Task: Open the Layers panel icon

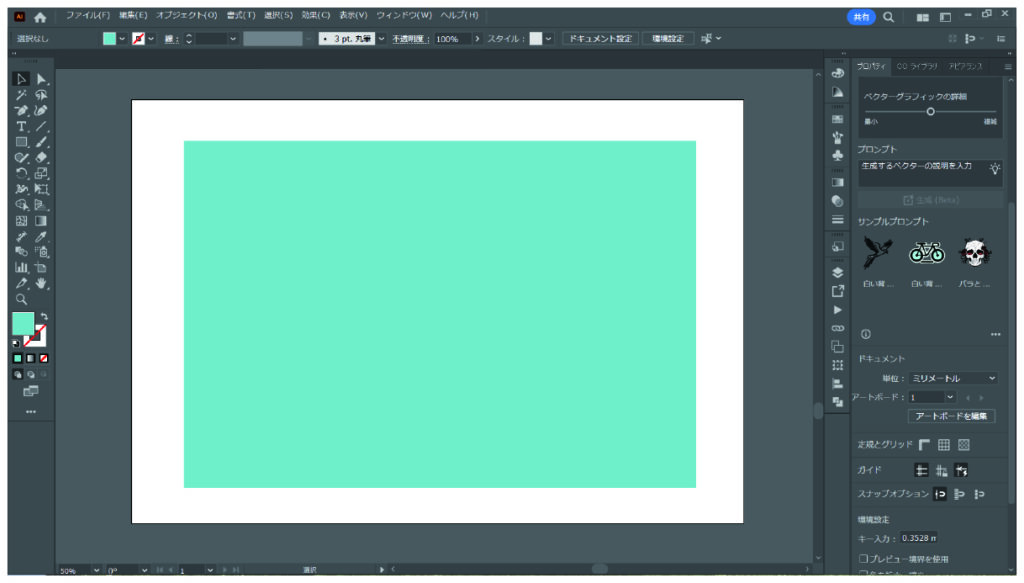Action: (x=838, y=273)
